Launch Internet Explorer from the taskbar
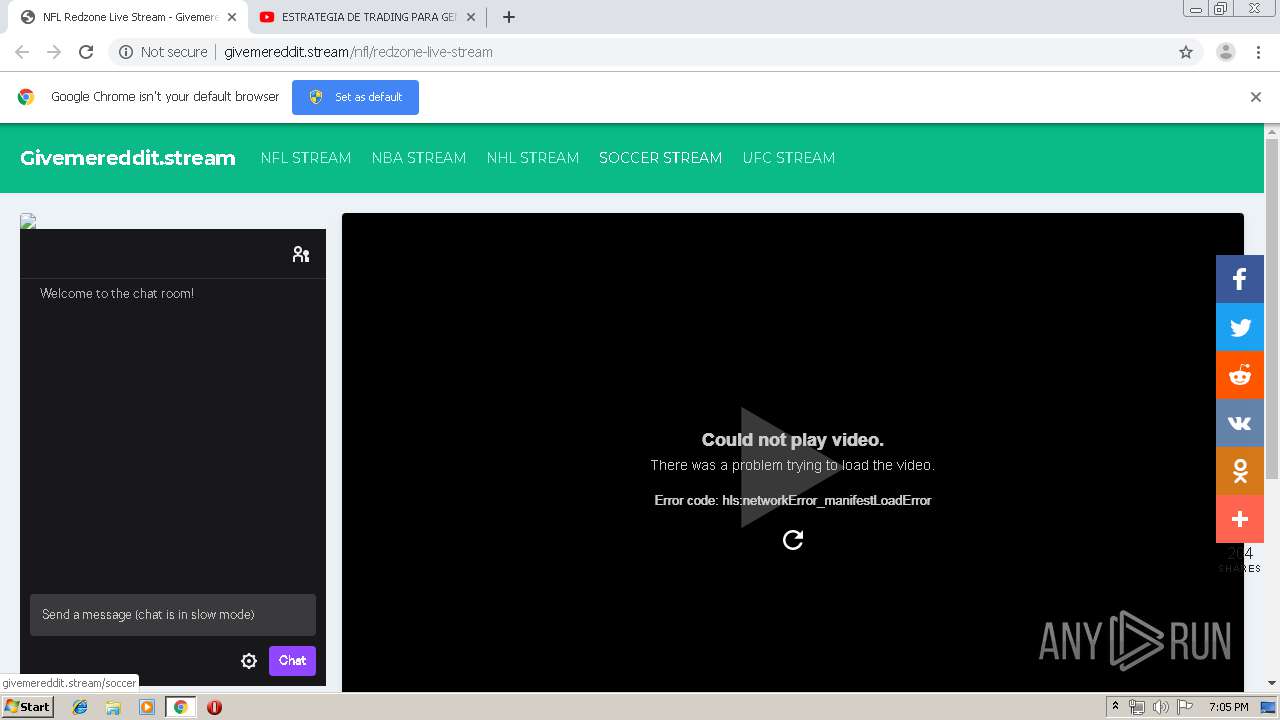The width and height of the screenshot is (1280, 720). 80,707
